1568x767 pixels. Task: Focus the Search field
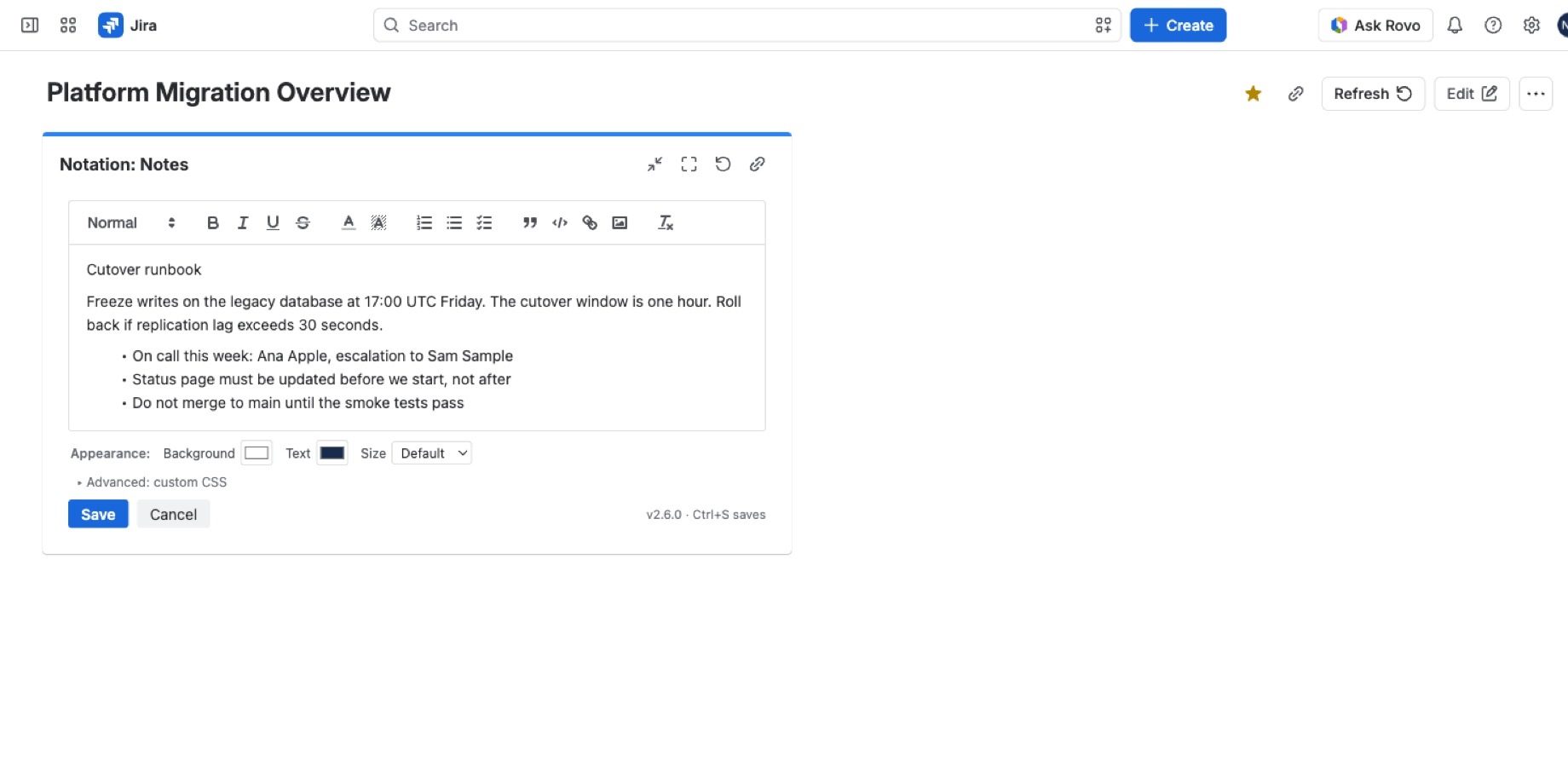point(747,26)
